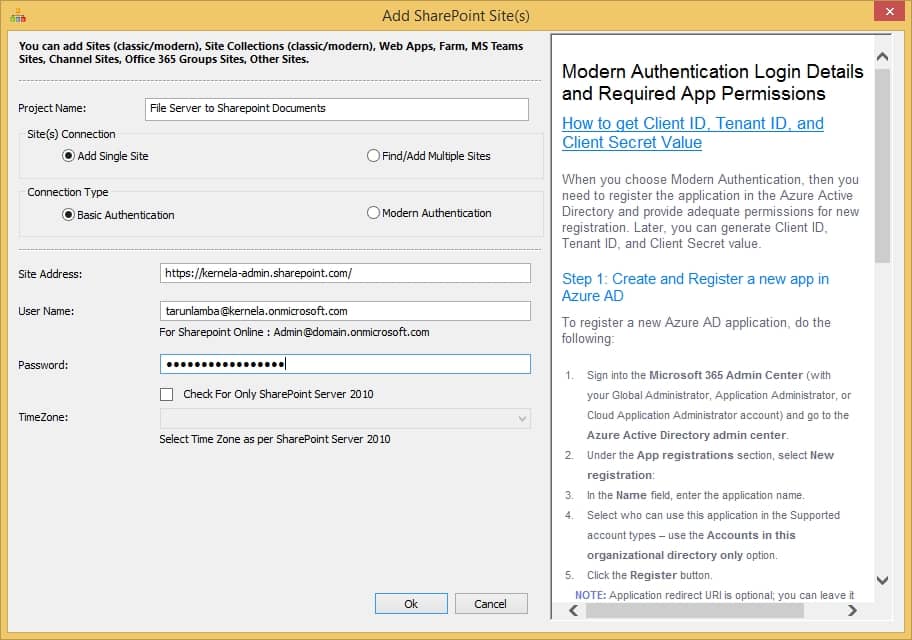Screen dimensions: 912x640
Task: Click the 'NOTE: Application redirect URI' text
Action: click(714, 595)
